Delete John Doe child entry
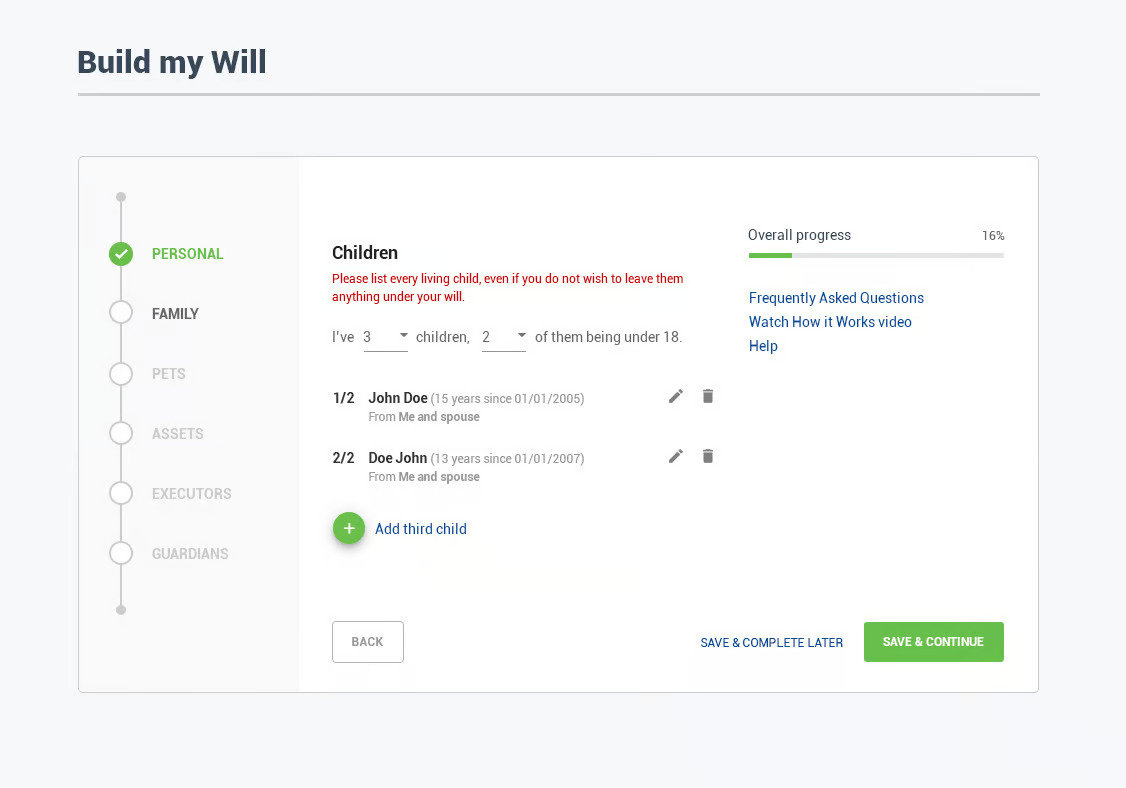1126x788 pixels. [x=708, y=397]
